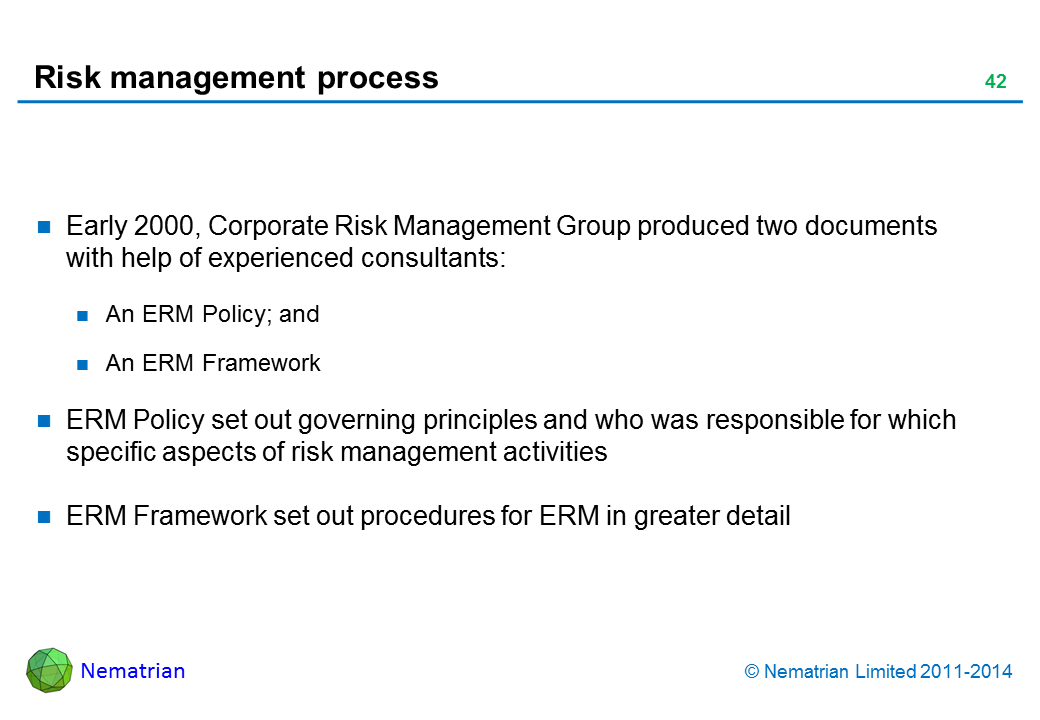Click the bullet square before 'ERM Policy set out'
This screenshot has height=720, width=1040.
coord(45,421)
